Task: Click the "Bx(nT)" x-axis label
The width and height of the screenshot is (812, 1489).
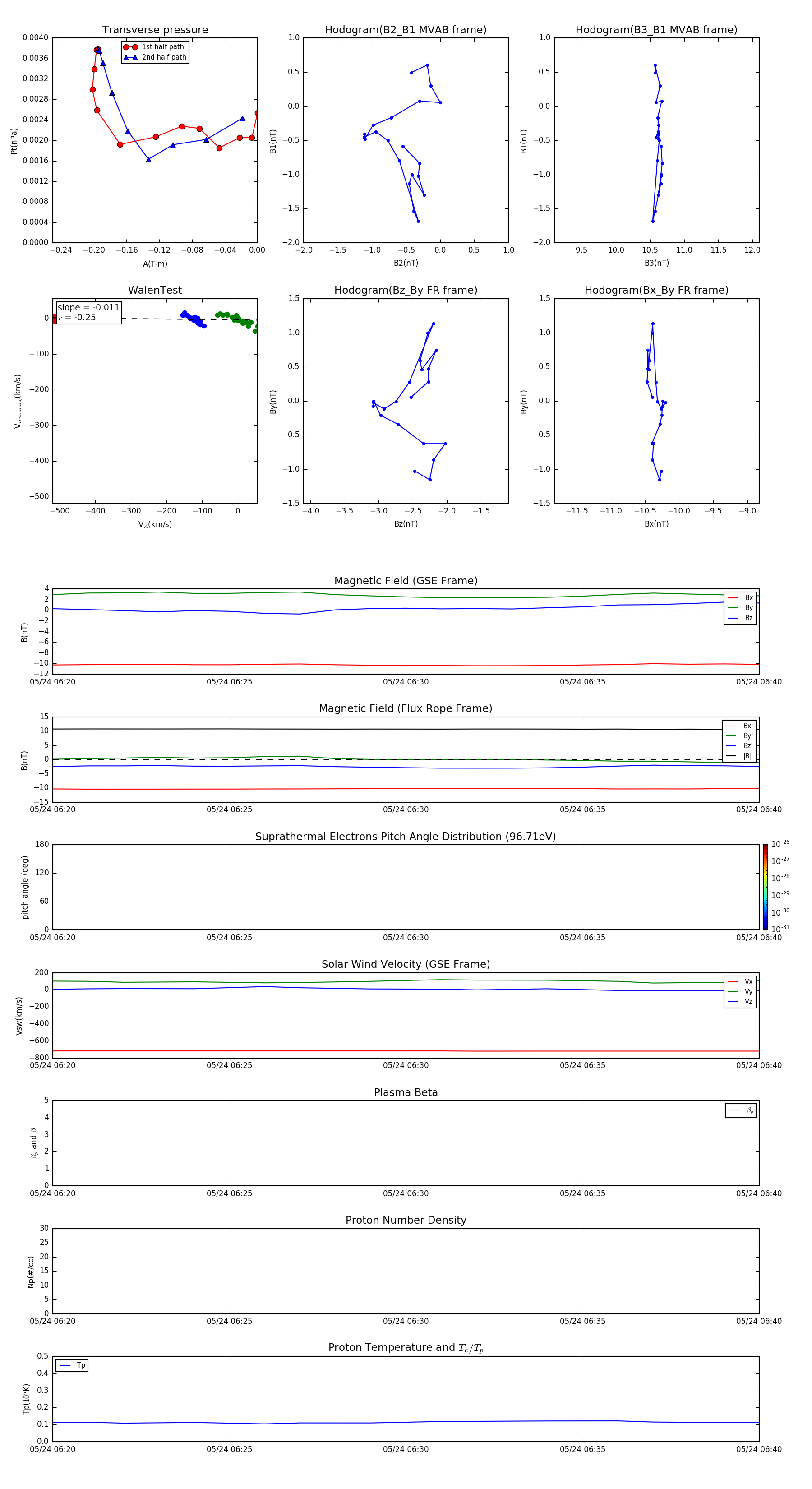Action: [656, 524]
